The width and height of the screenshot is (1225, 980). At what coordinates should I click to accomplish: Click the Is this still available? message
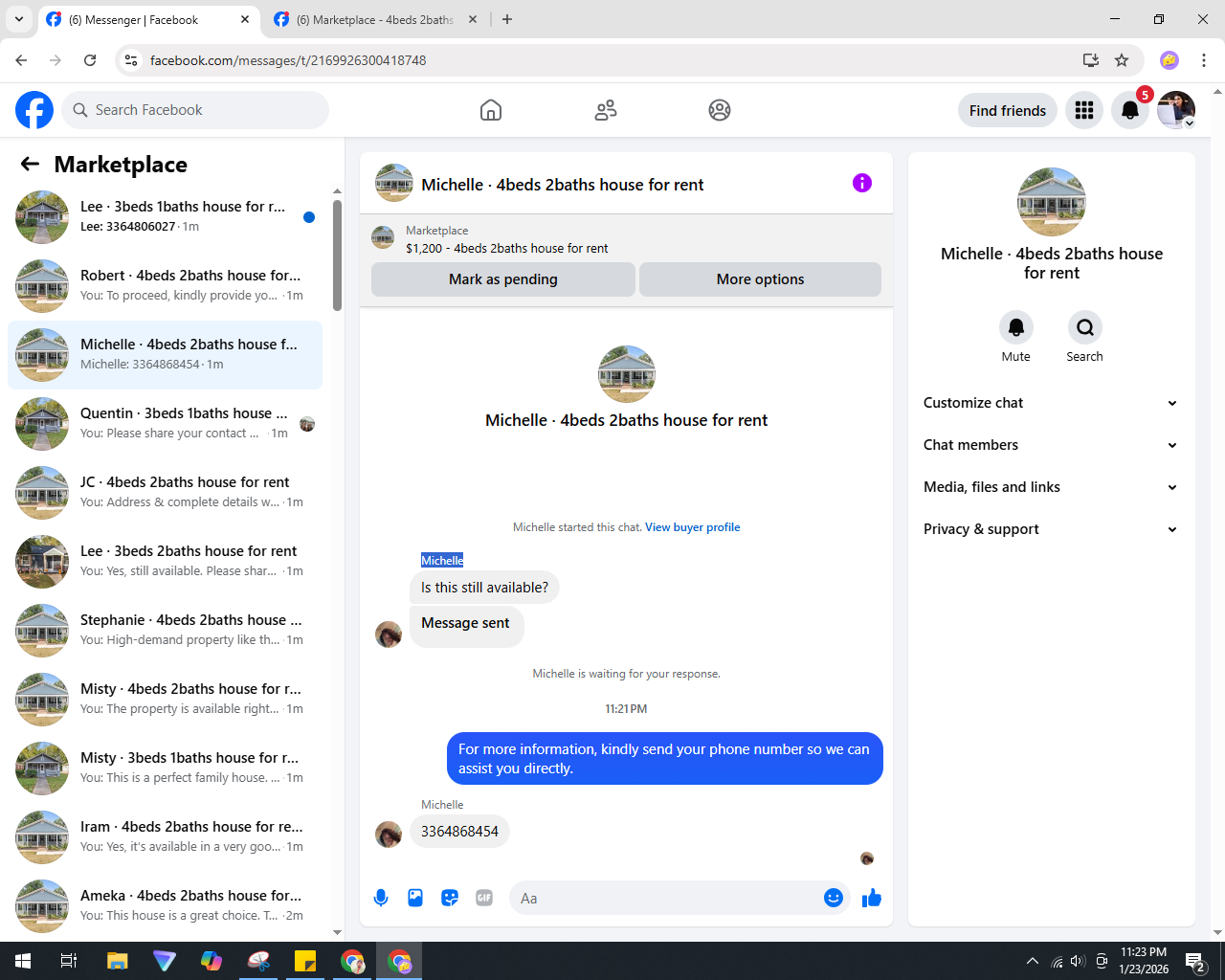tap(484, 588)
